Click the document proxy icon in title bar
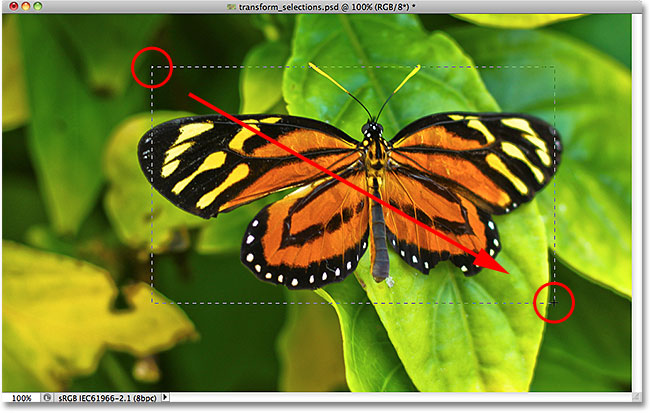650x413 pixels. [x=231, y=7]
